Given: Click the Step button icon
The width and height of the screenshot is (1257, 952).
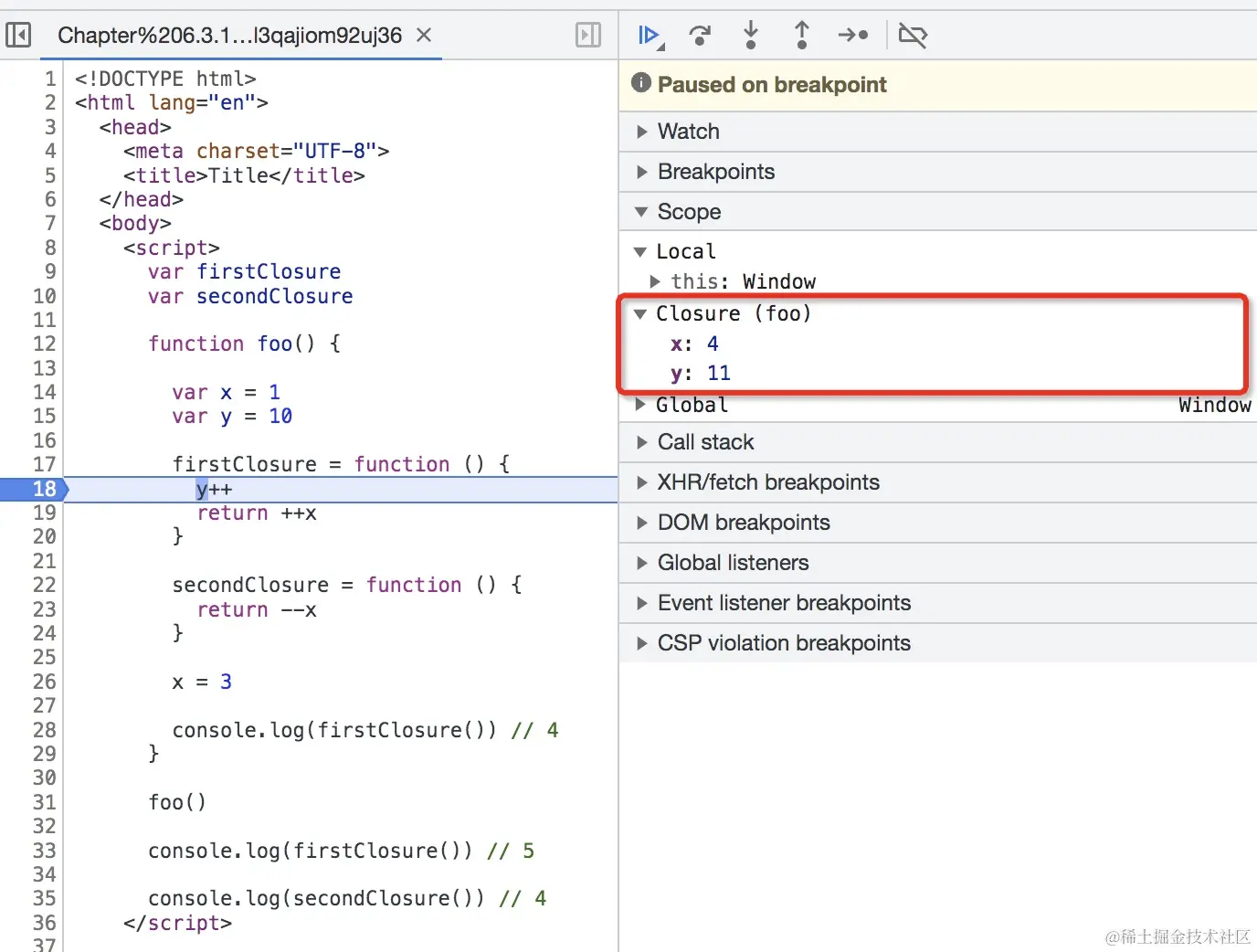Looking at the screenshot, I should 853,36.
